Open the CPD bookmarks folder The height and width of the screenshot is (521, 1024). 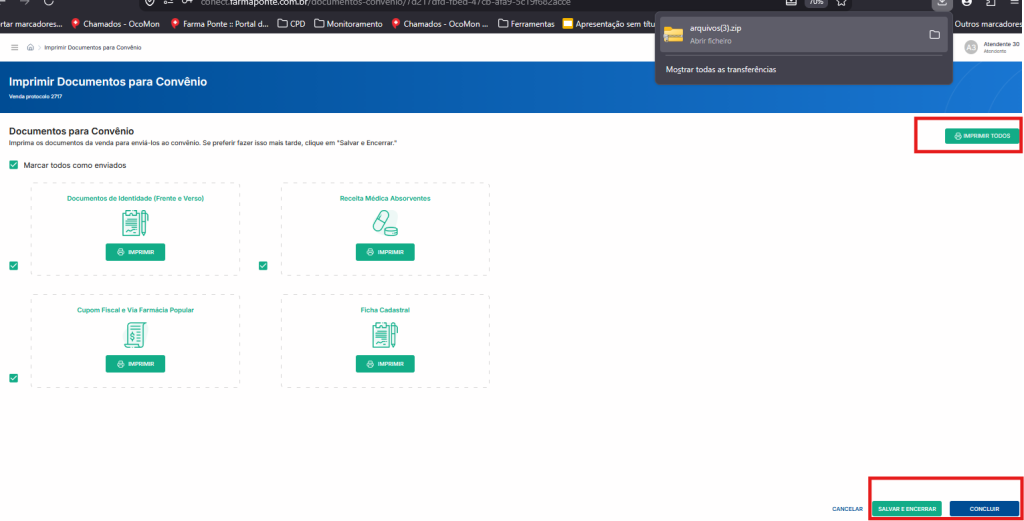coord(291,24)
